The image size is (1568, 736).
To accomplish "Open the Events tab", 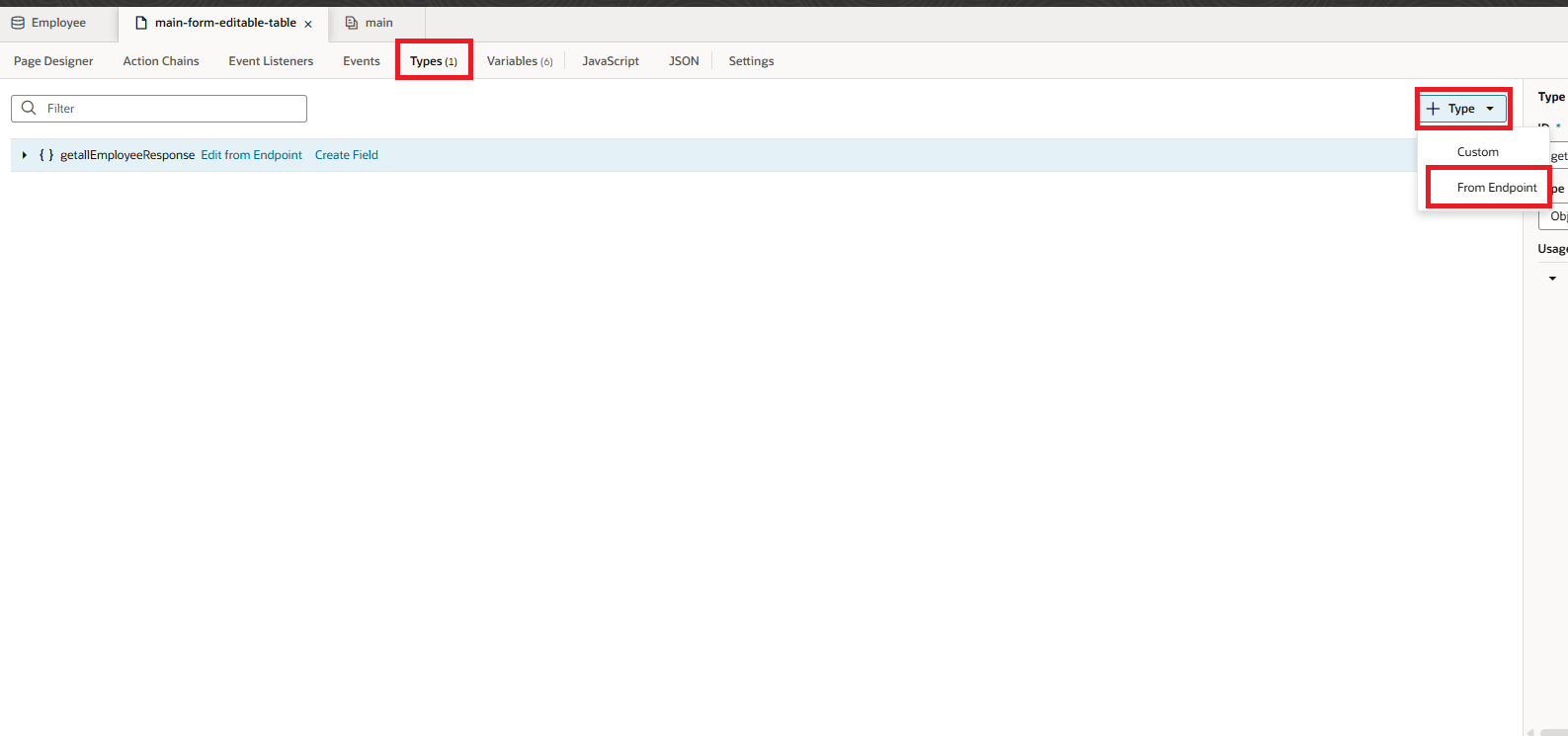I will coord(362,61).
